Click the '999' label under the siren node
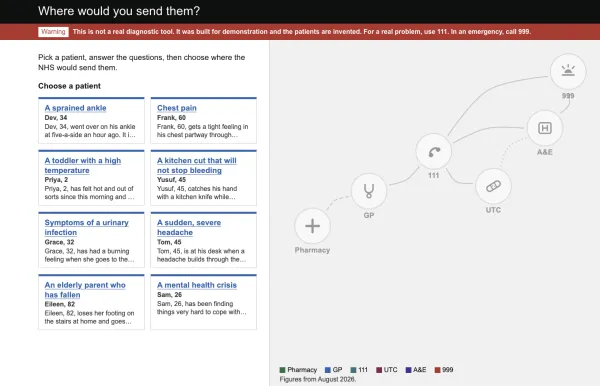The height and width of the screenshot is (386, 600). [x=568, y=96]
